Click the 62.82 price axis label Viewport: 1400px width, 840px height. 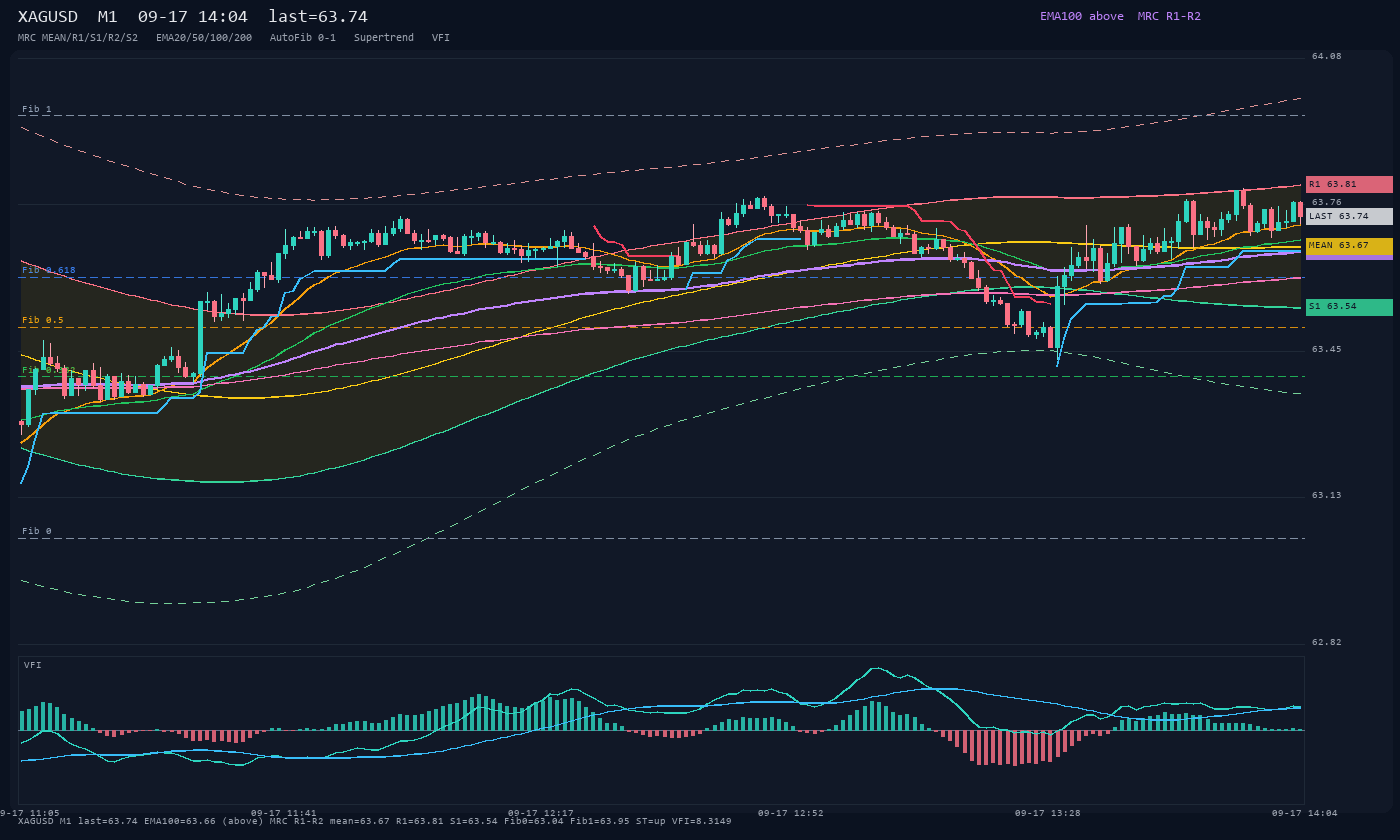[x=1327, y=642]
